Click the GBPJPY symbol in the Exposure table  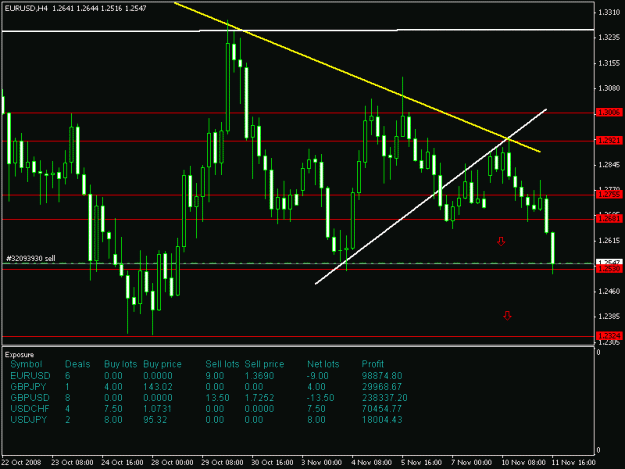[28, 387]
